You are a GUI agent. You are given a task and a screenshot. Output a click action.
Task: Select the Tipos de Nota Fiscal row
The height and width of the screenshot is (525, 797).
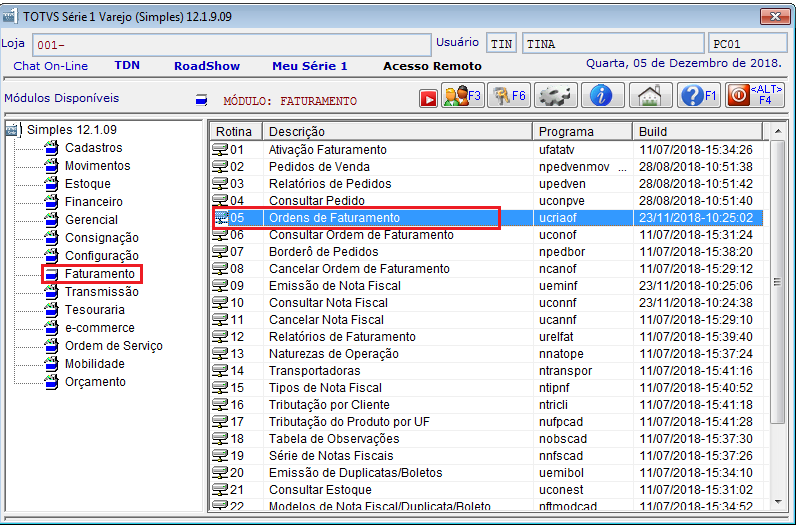coord(487,388)
